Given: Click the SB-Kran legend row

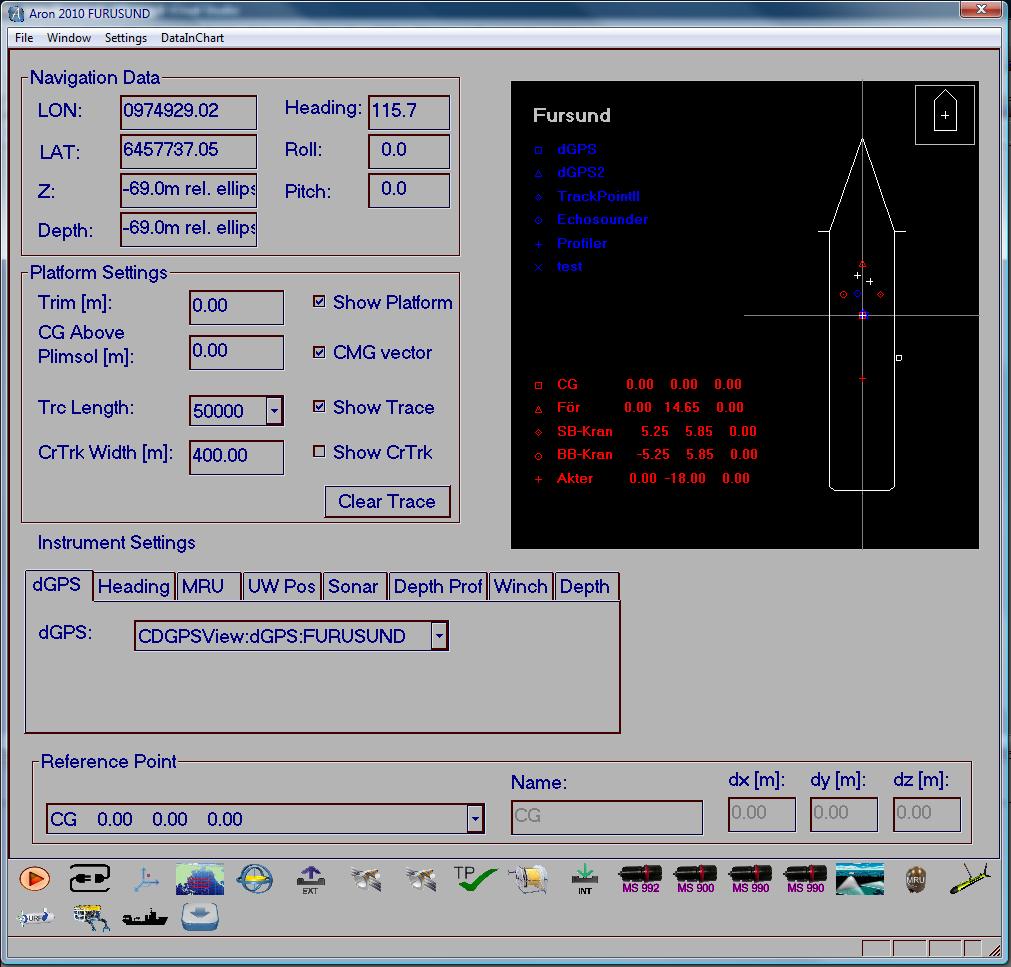Looking at the screenshot, I should pyautogui.click(x=645, y=431).
